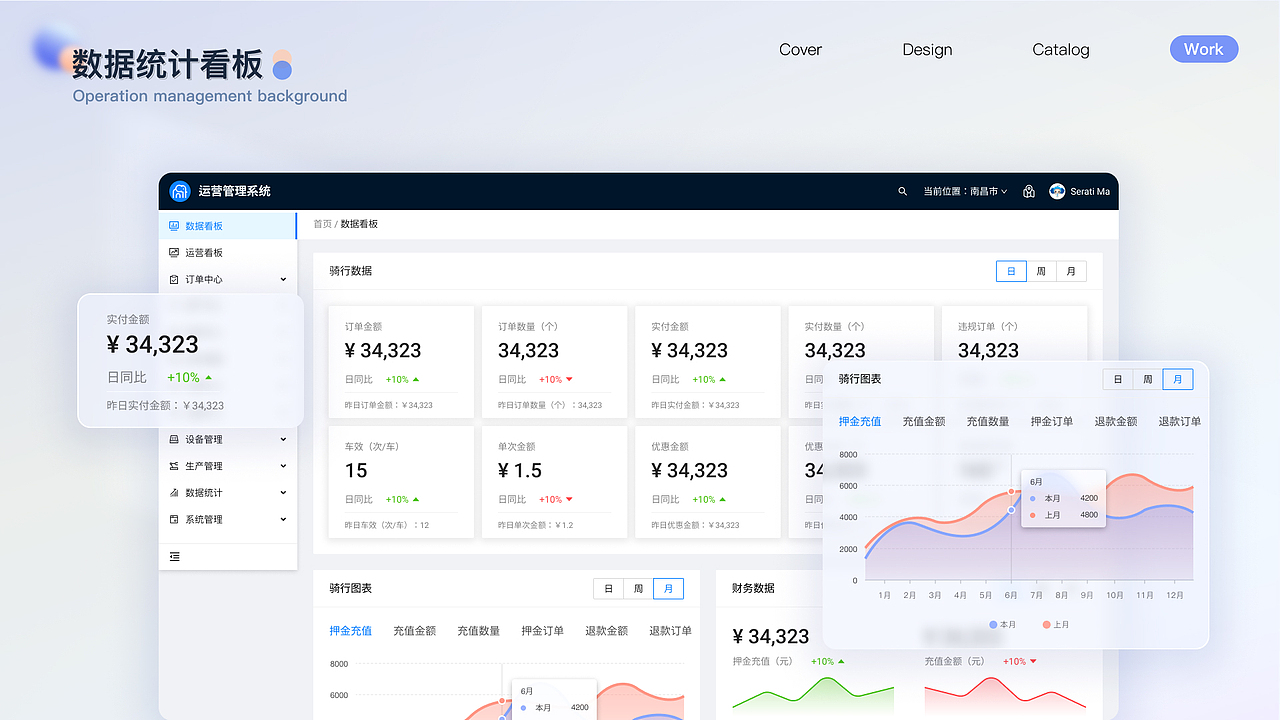The height and width of the screenshot is (720, 1280).
Task: Click the 运营管理系统 logo icon
Action: (180, 191)
